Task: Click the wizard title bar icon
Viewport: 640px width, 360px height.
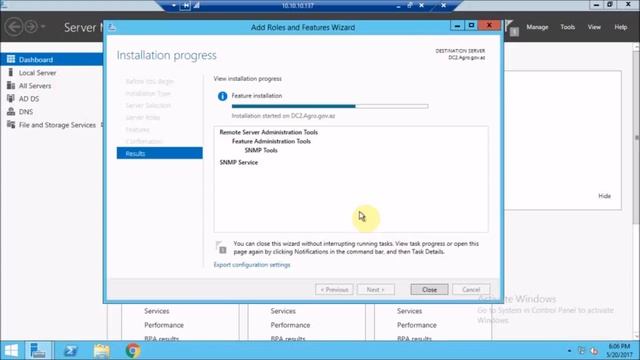Action: 112,27
